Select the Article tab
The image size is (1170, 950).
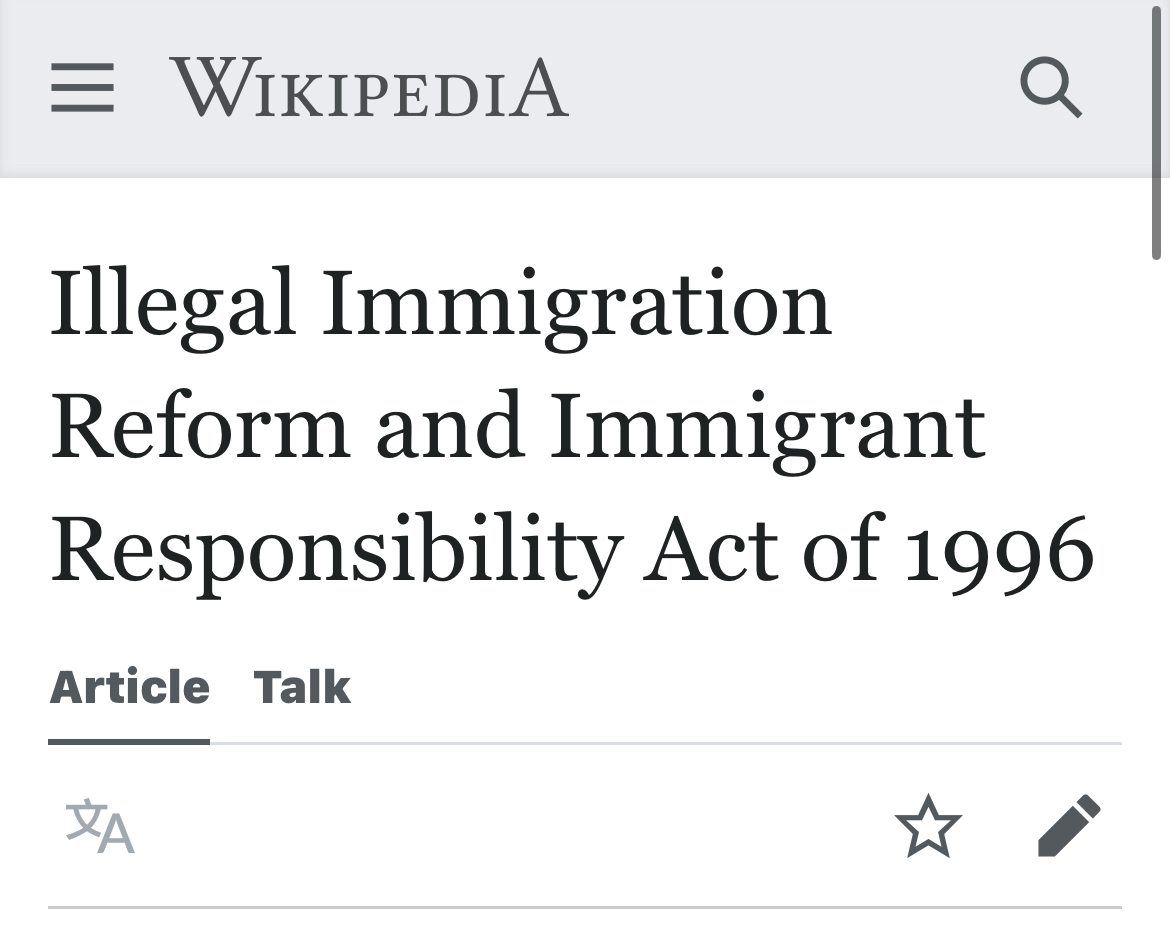coord(129,688)
